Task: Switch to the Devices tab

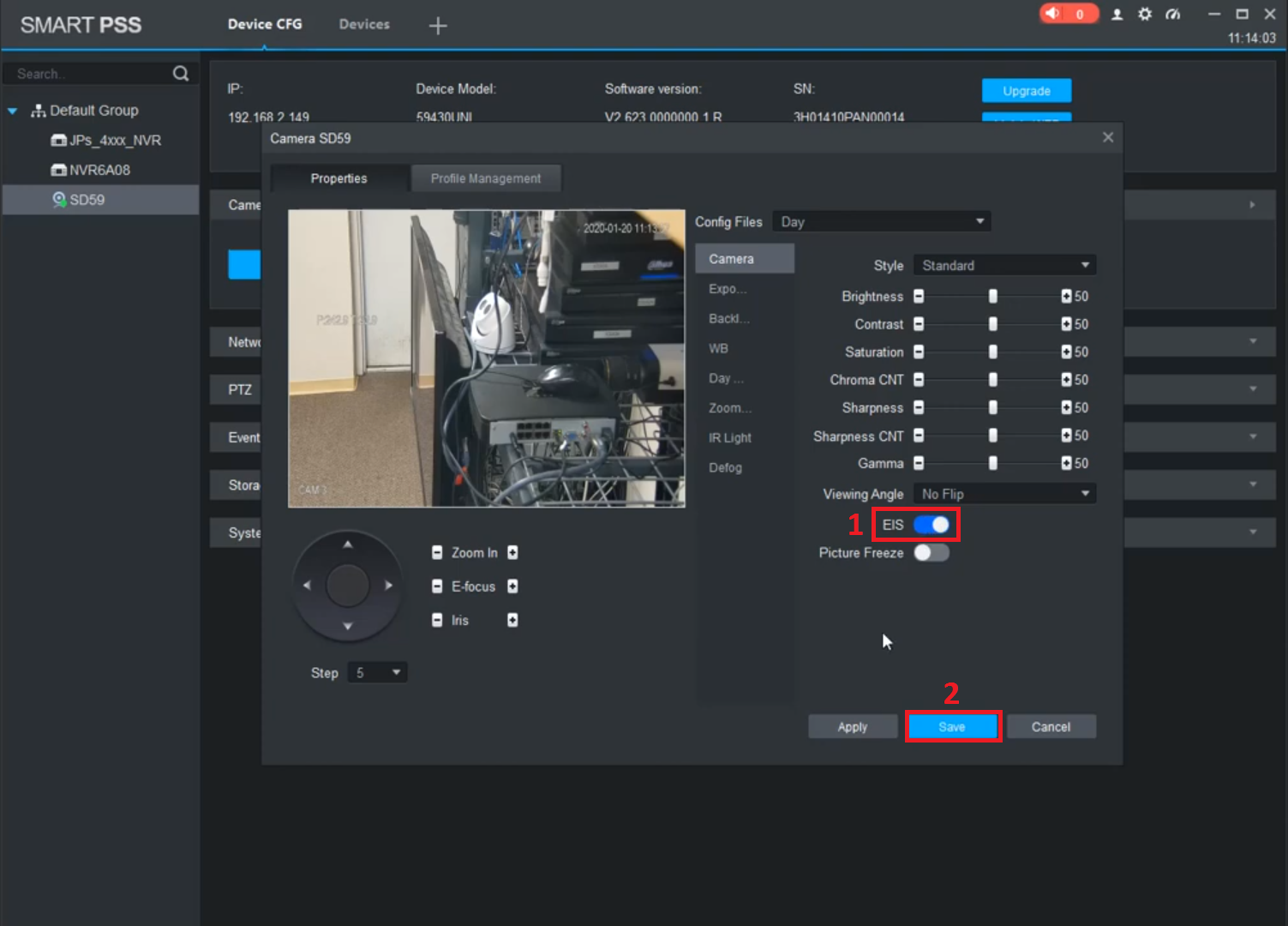Action: pos(364,24)
